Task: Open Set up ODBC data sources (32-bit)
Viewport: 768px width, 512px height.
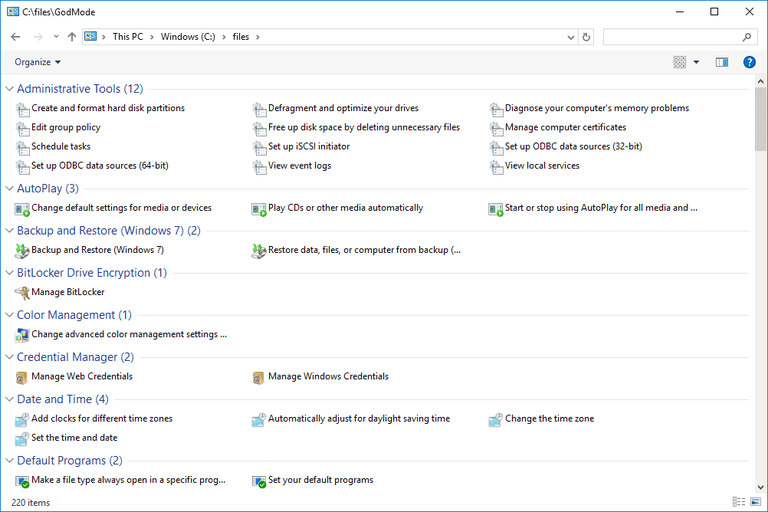Action: pos(574,146)
